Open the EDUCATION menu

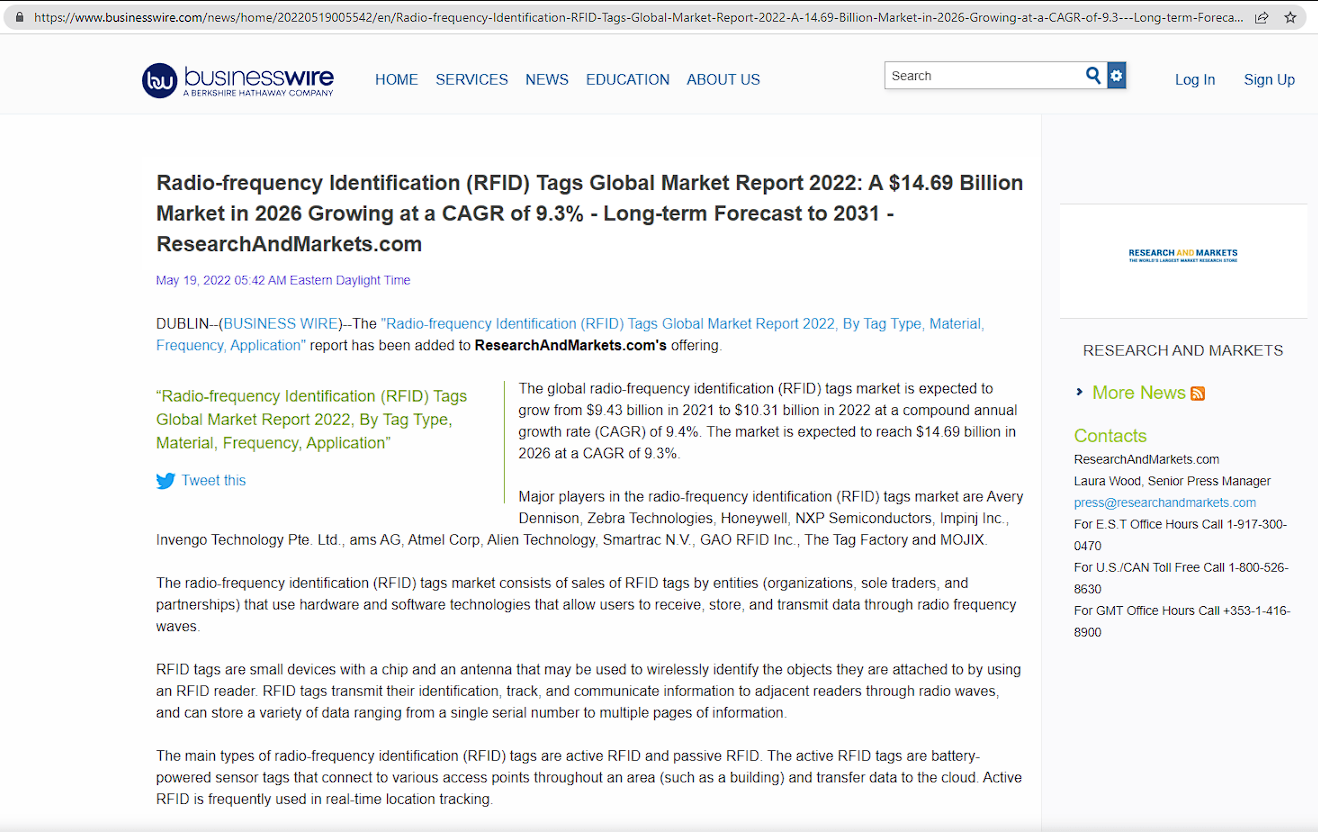tap(628, 80)
